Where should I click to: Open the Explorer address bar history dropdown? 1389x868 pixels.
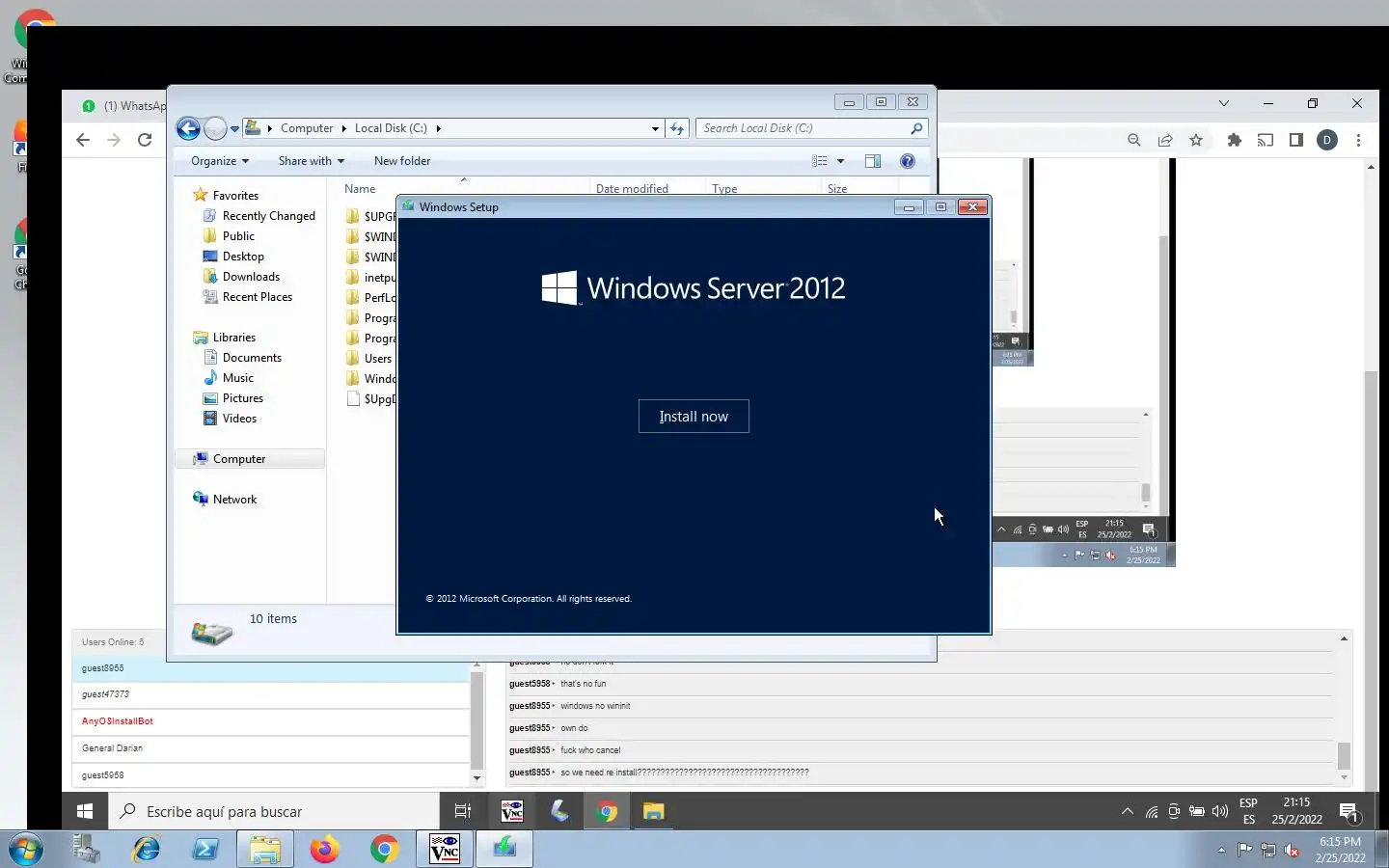tap(655, 128)
